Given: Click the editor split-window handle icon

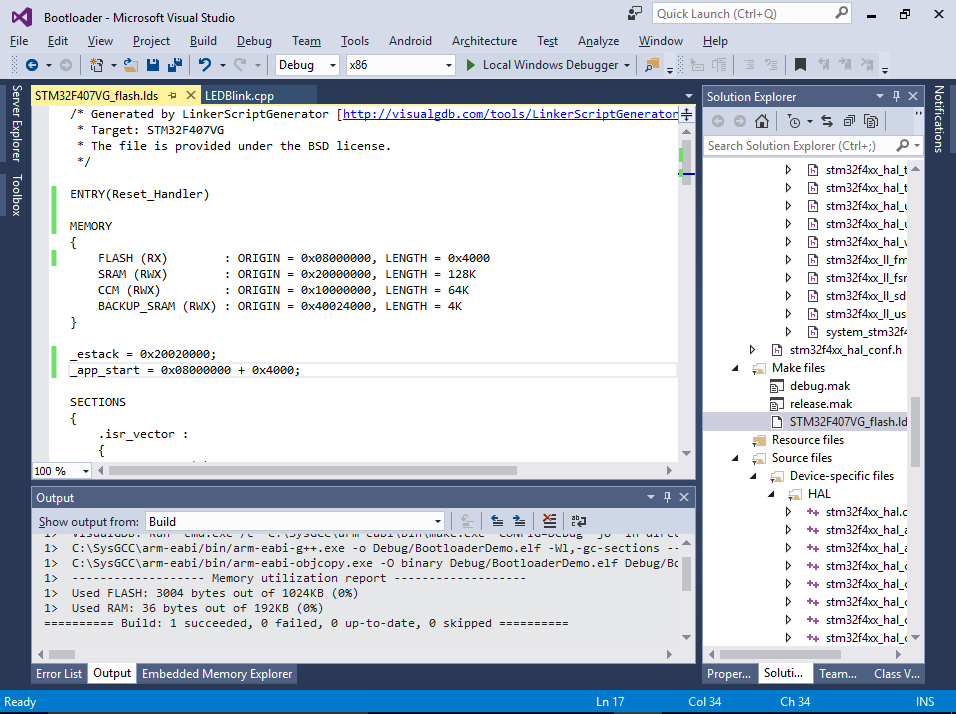Looking at the screenshot, I should [x=687, y=114].
